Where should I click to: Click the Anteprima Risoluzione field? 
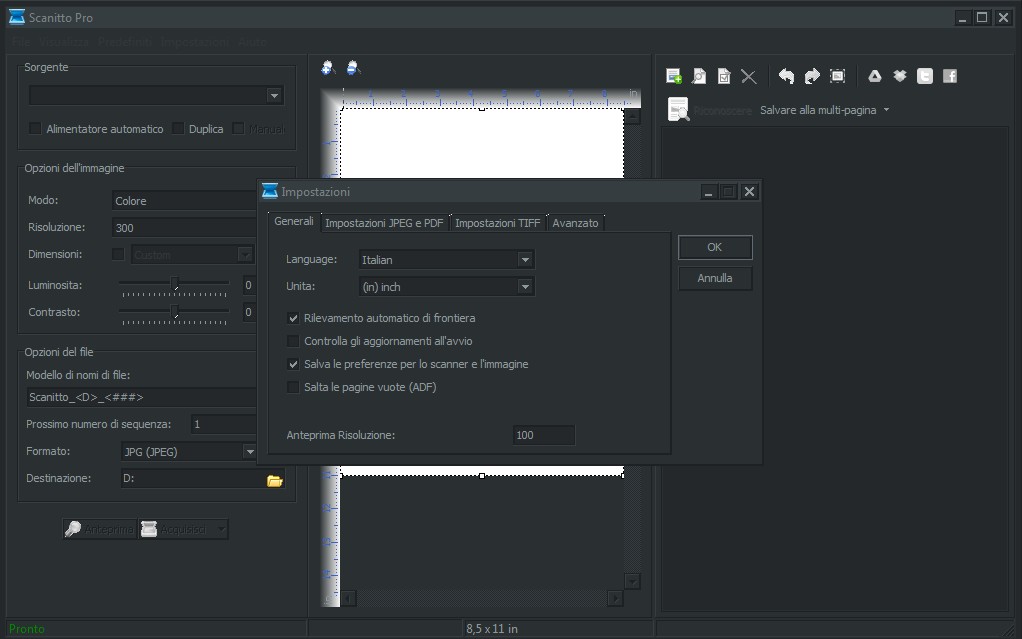coord(544,435)
